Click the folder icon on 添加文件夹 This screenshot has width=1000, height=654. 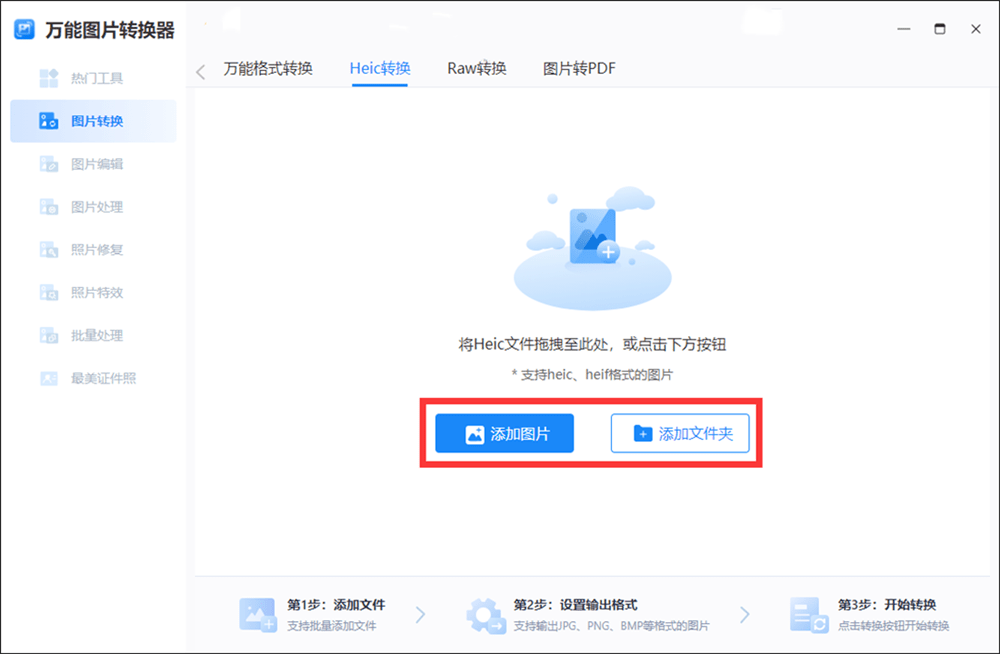click(643, 434)
